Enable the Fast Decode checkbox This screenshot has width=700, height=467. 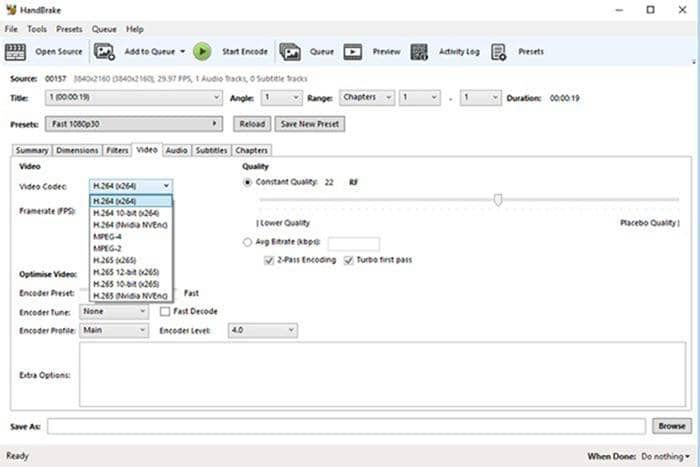[165, 311]
